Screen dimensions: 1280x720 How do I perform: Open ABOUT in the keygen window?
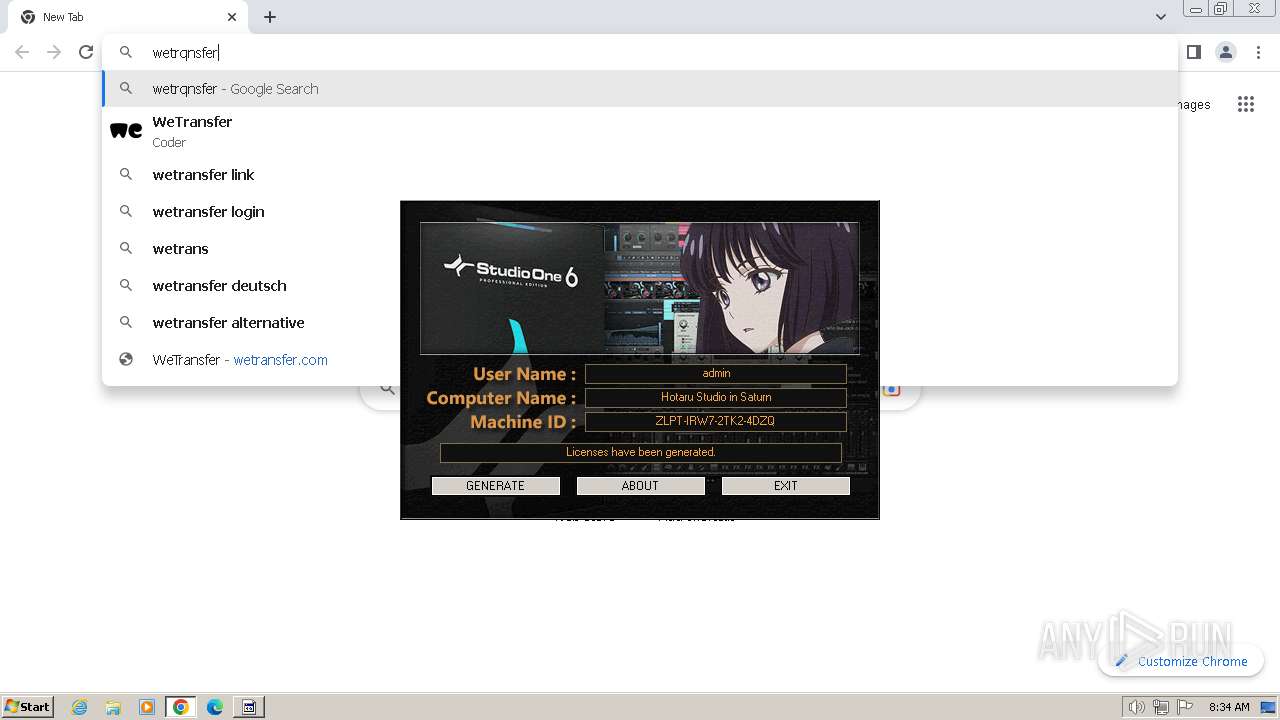(640, 486)
